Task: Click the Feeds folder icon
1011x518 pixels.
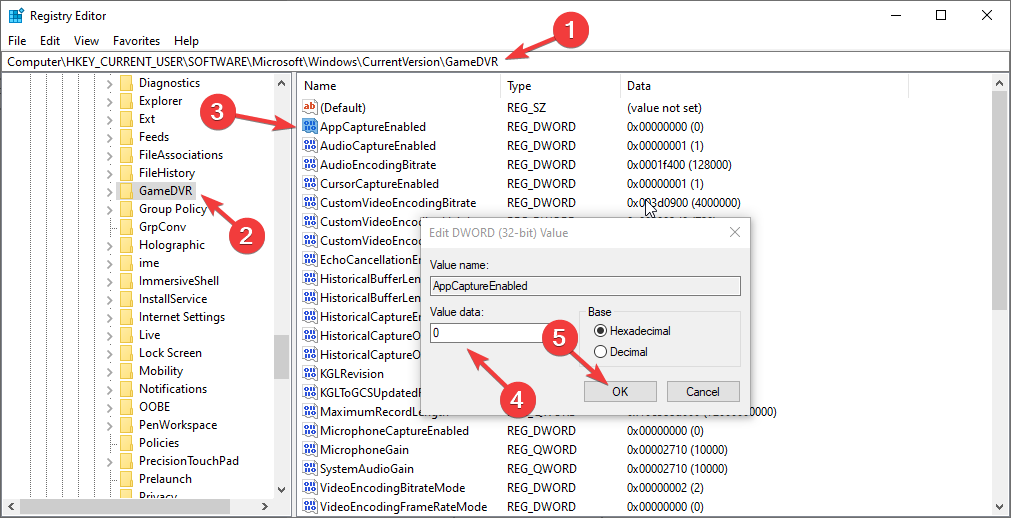Action: 126,137
